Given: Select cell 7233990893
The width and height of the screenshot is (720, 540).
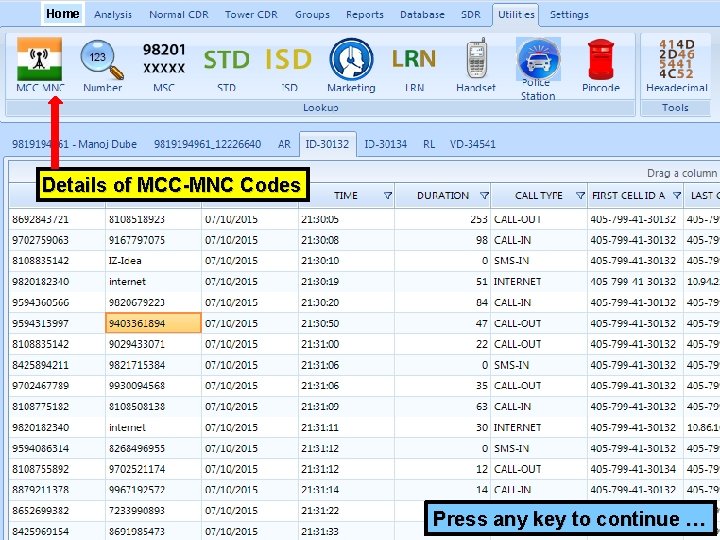Looking at the screenshot, I should click(x=153, y=511).
